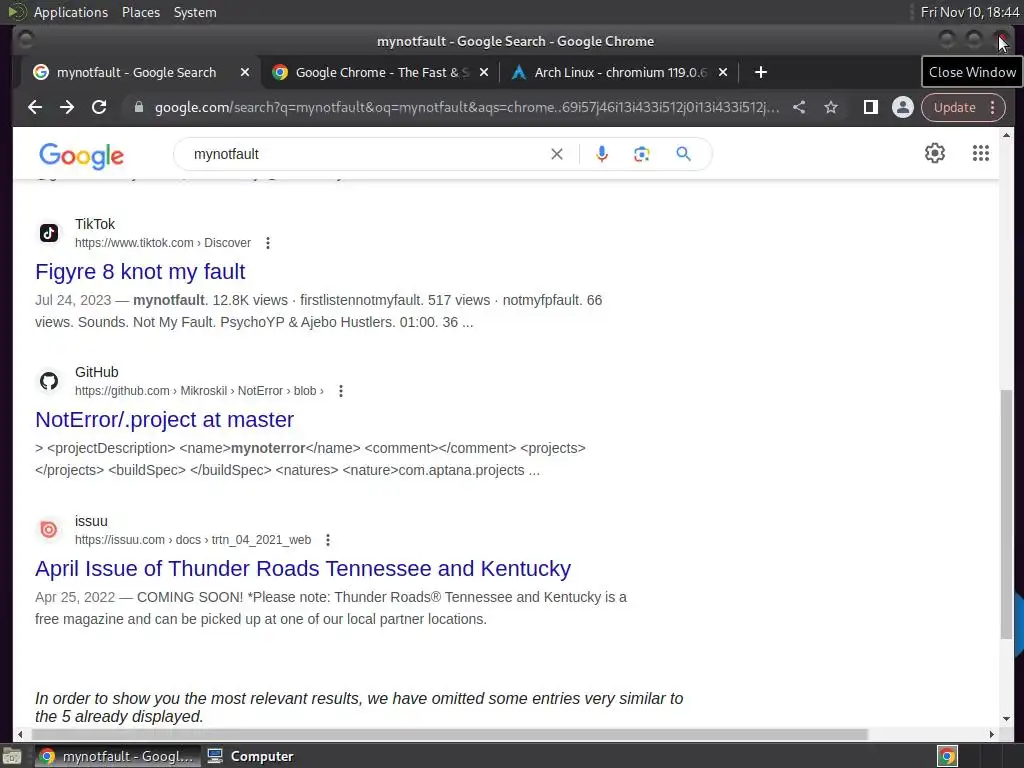
Task: Click the issuu result favicon
Action: tap(49, 530)
